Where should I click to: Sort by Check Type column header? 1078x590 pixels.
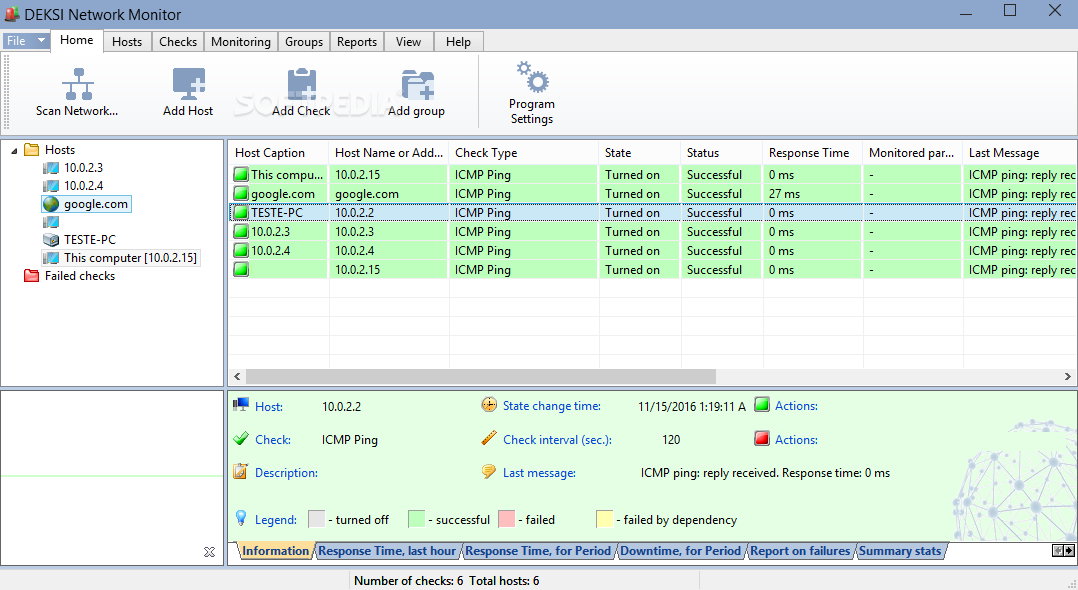pyautogui.click(x=524, y=153)
